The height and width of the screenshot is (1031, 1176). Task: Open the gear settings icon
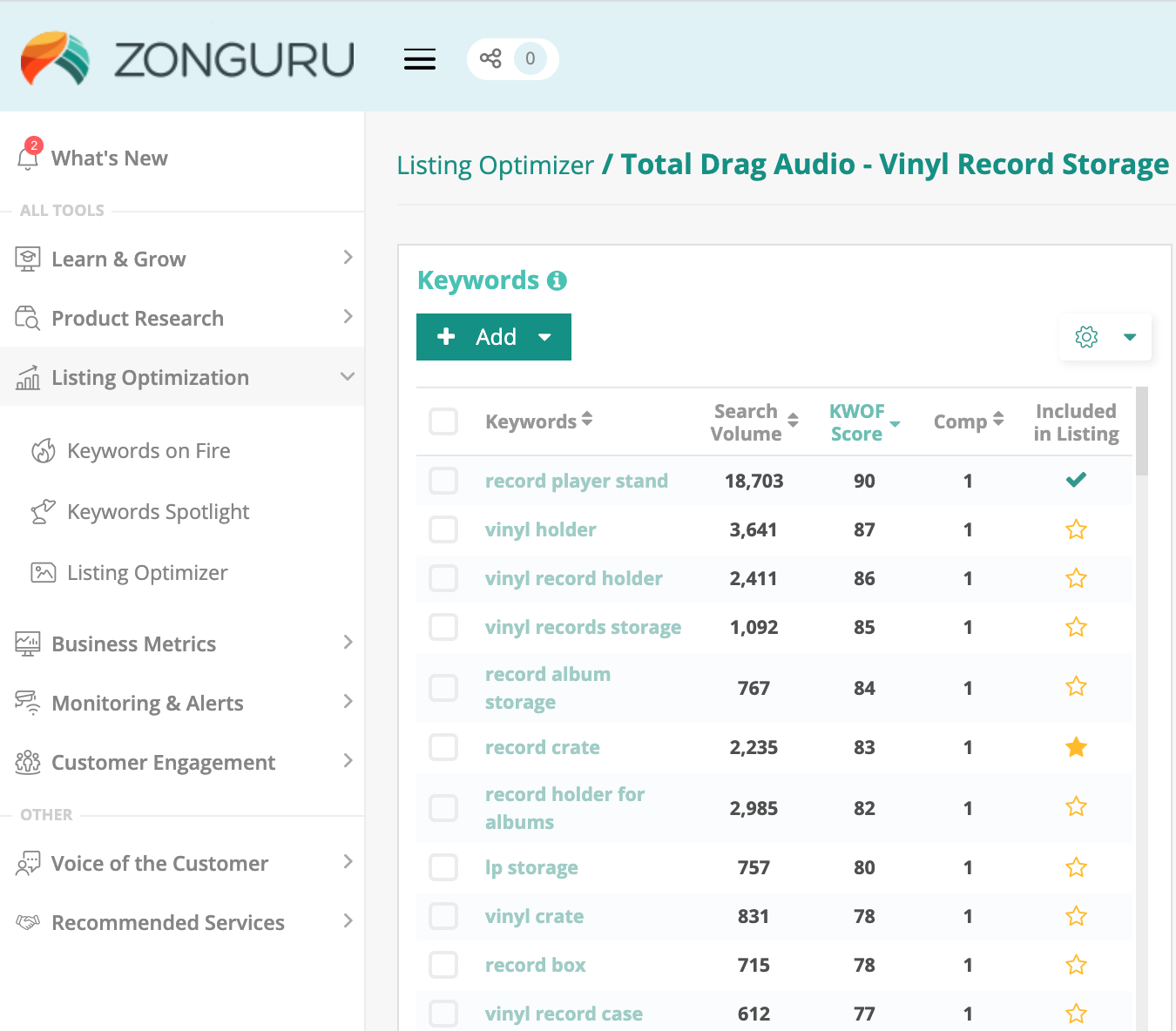[1086, 337]
